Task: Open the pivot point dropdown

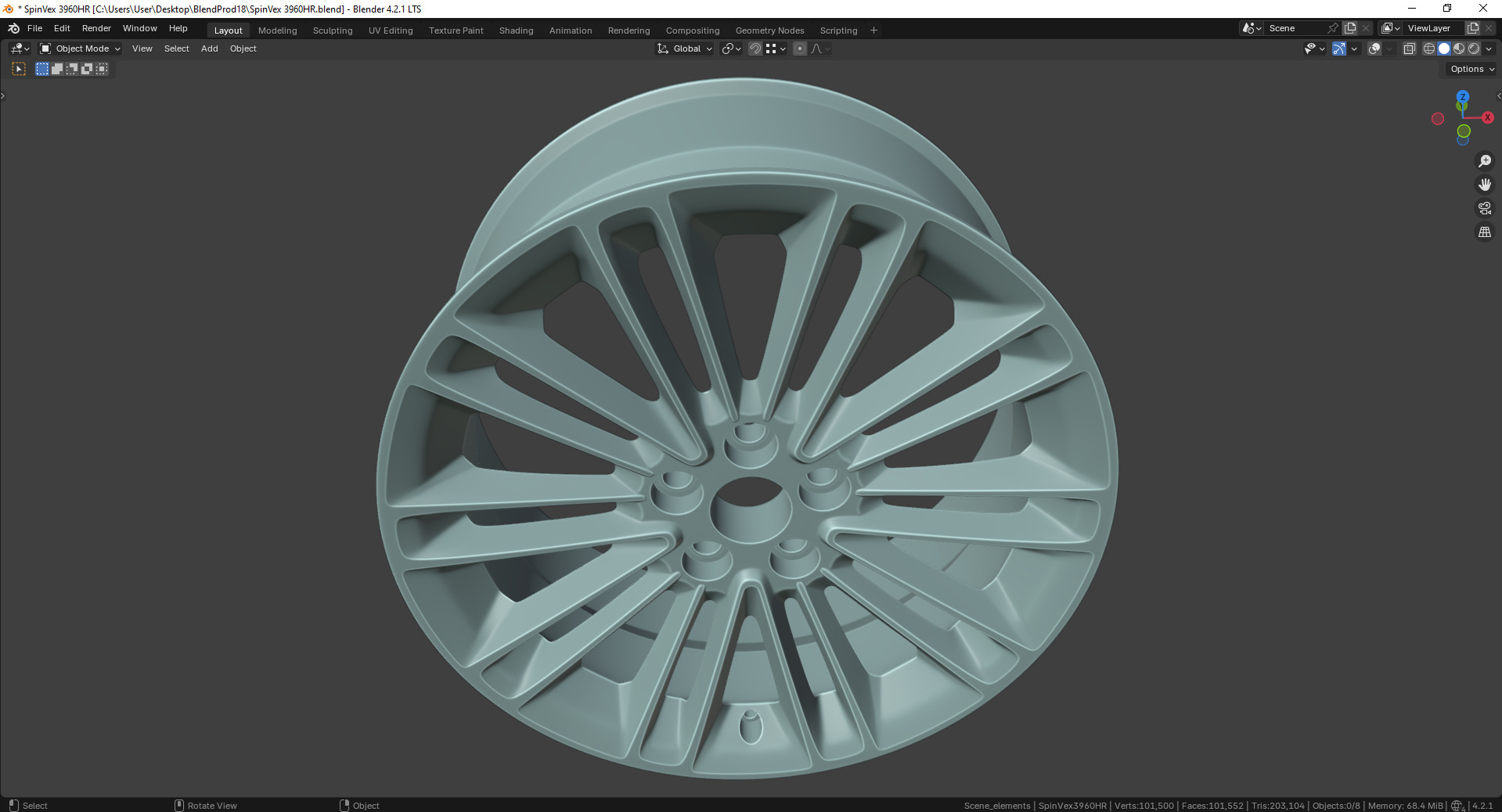Action: click(x=731, y=49)
